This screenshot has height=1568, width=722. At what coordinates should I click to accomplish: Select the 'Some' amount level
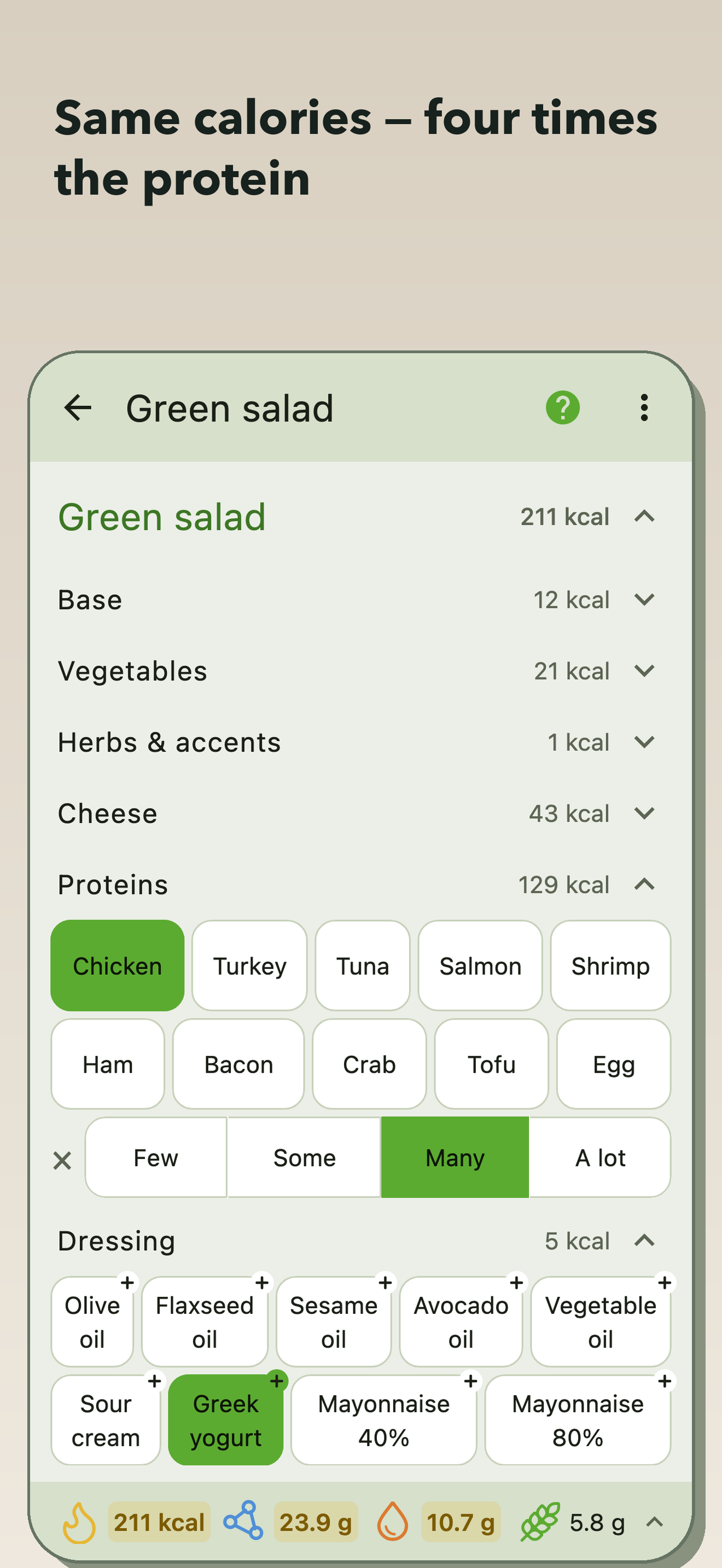(304, 1157)
